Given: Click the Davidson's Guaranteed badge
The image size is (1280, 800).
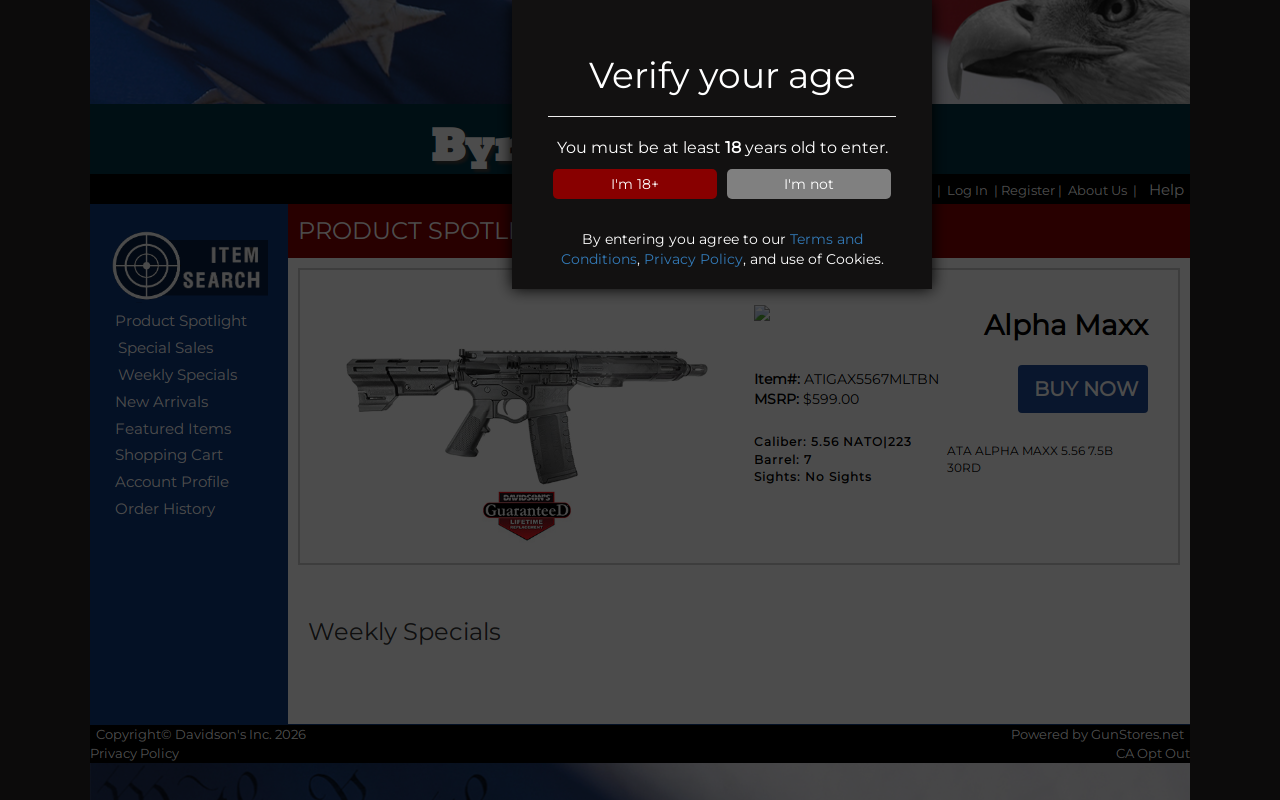Looking at the screenshot, I should [527, 515].
